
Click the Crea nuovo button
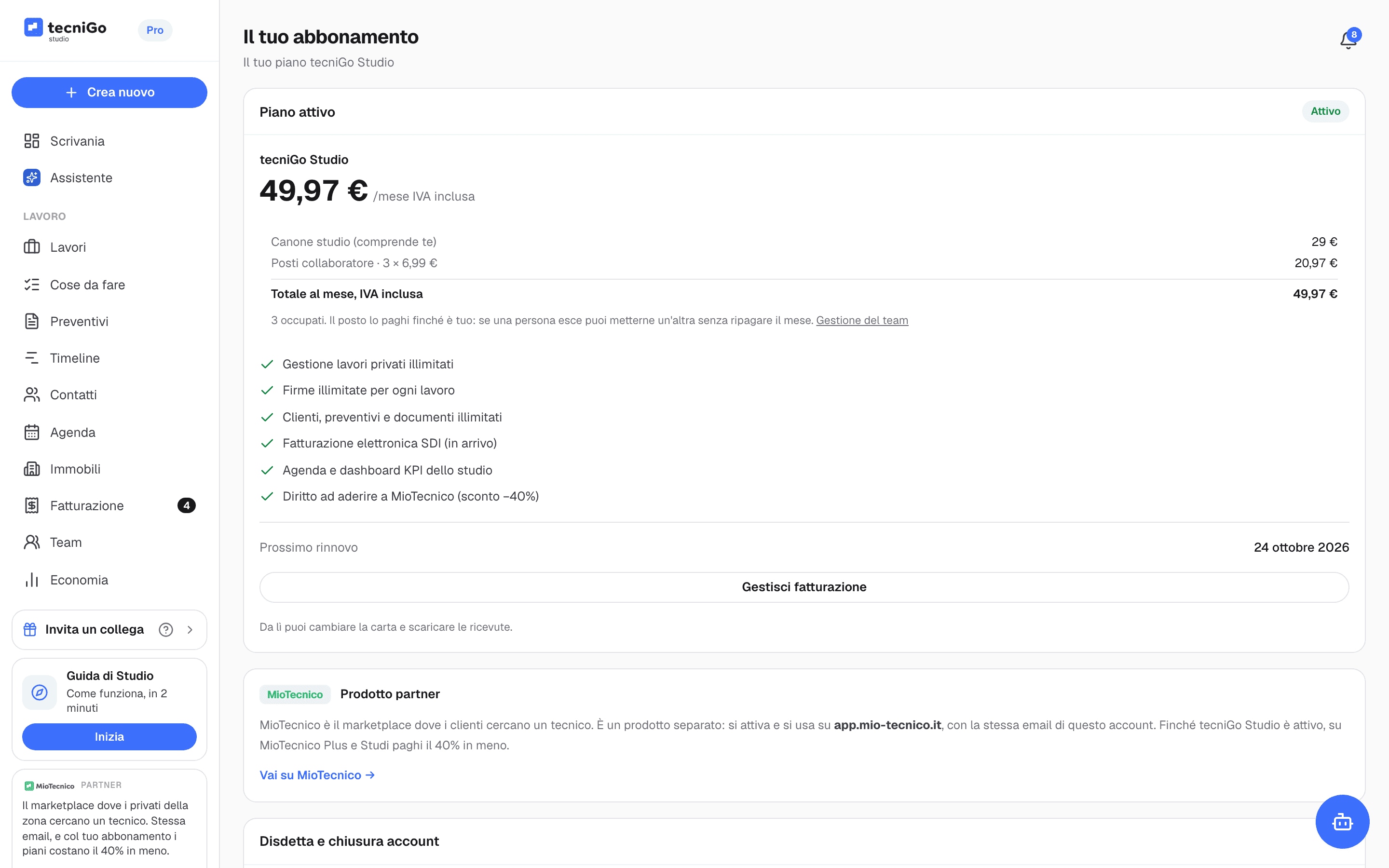(109, 93)
